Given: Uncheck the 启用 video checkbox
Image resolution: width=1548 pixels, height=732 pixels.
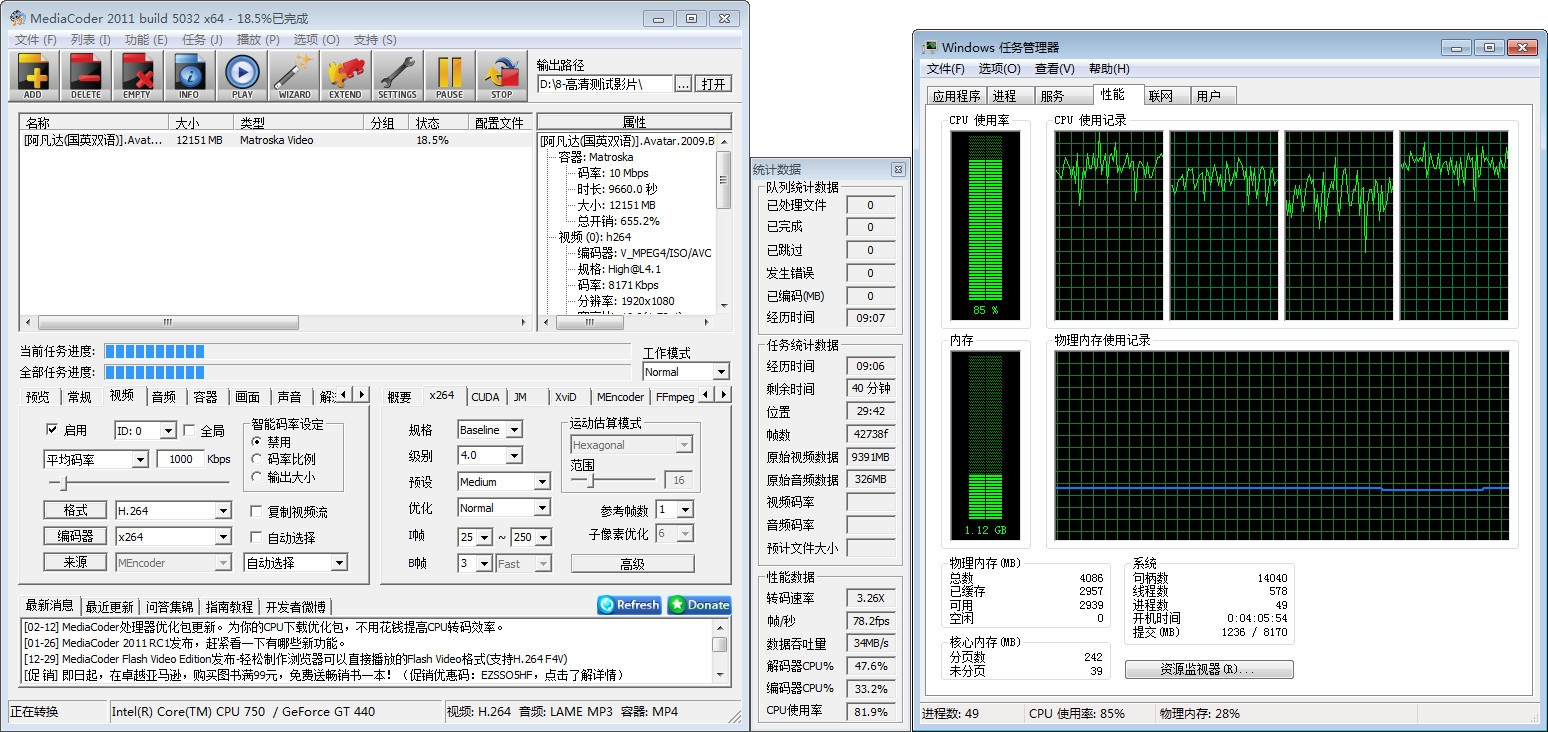Looking at the screenshot, I should coord(53,430).
